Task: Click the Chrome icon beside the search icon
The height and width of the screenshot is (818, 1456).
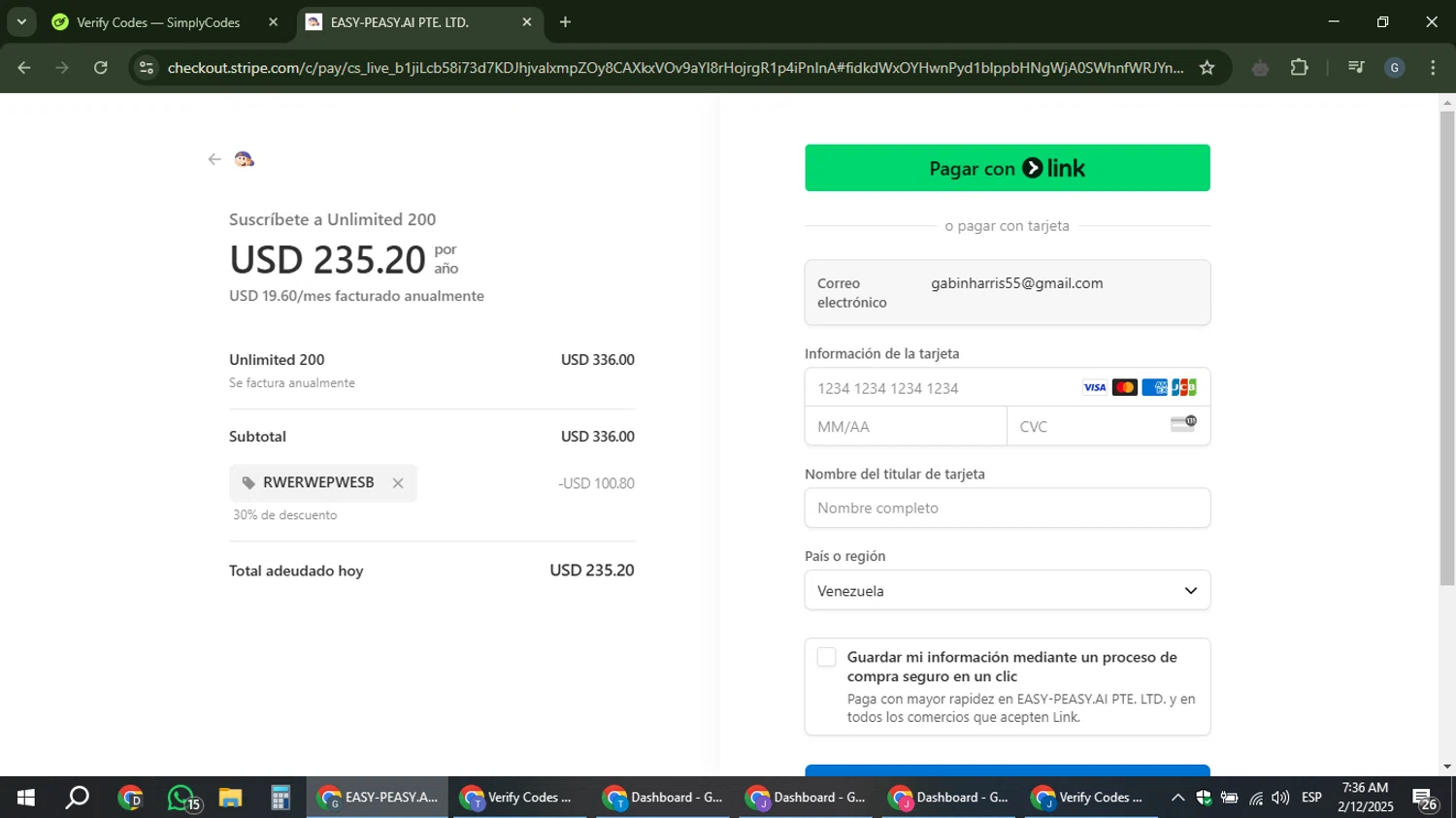Action: (130, 798)
